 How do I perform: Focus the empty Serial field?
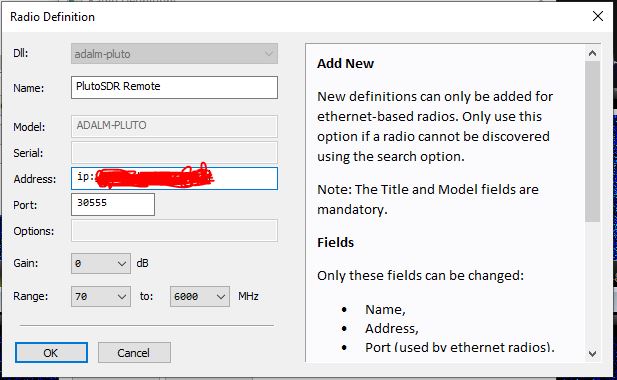point(174,153)
